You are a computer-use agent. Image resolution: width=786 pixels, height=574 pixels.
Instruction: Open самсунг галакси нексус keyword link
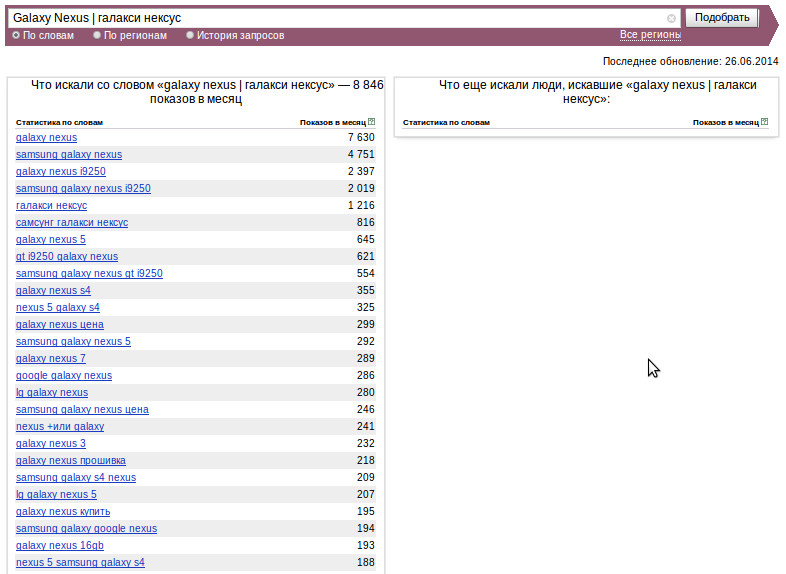(72, 223)
